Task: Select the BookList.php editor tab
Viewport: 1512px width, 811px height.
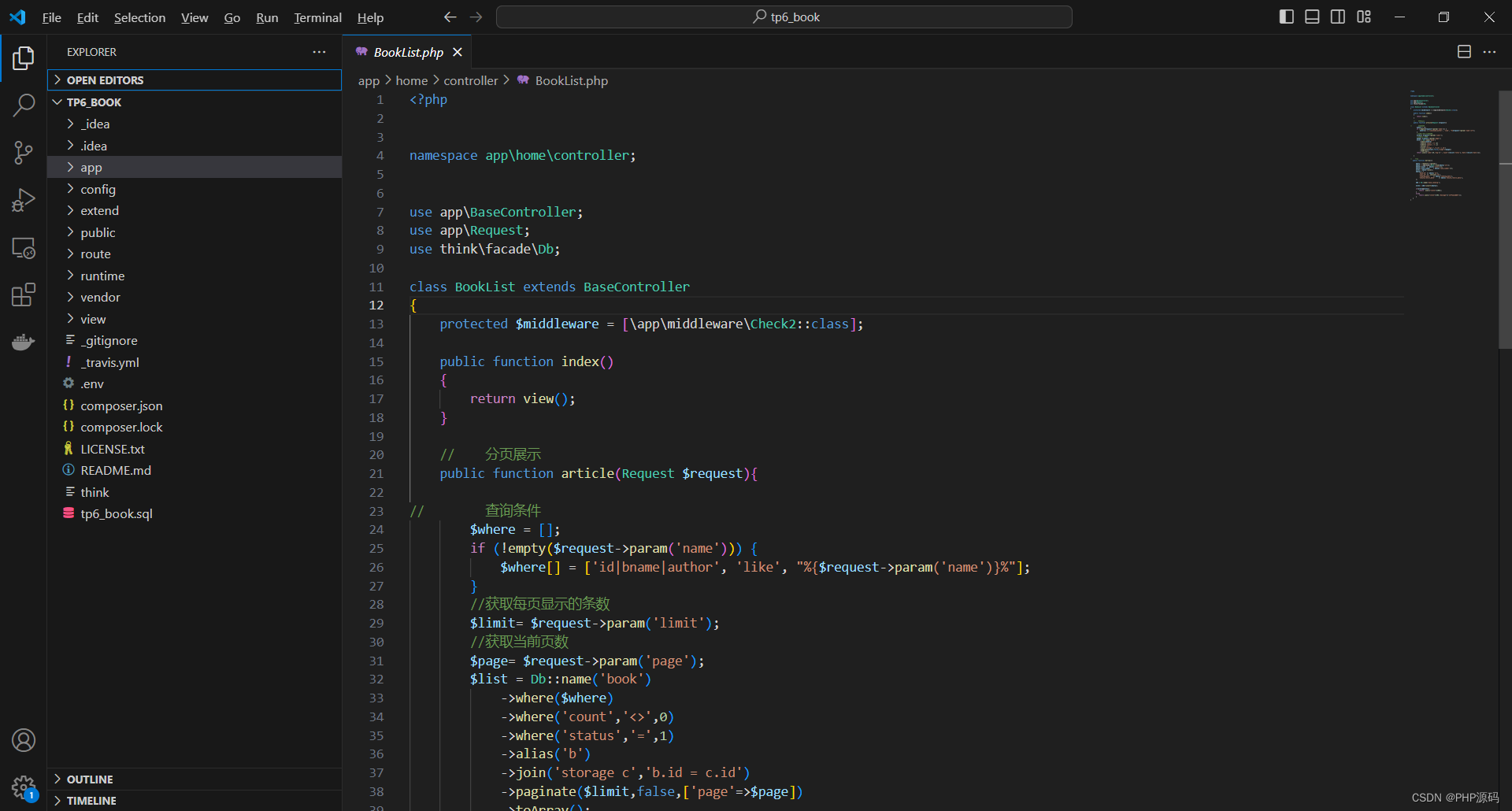Action: coord(407,52)
